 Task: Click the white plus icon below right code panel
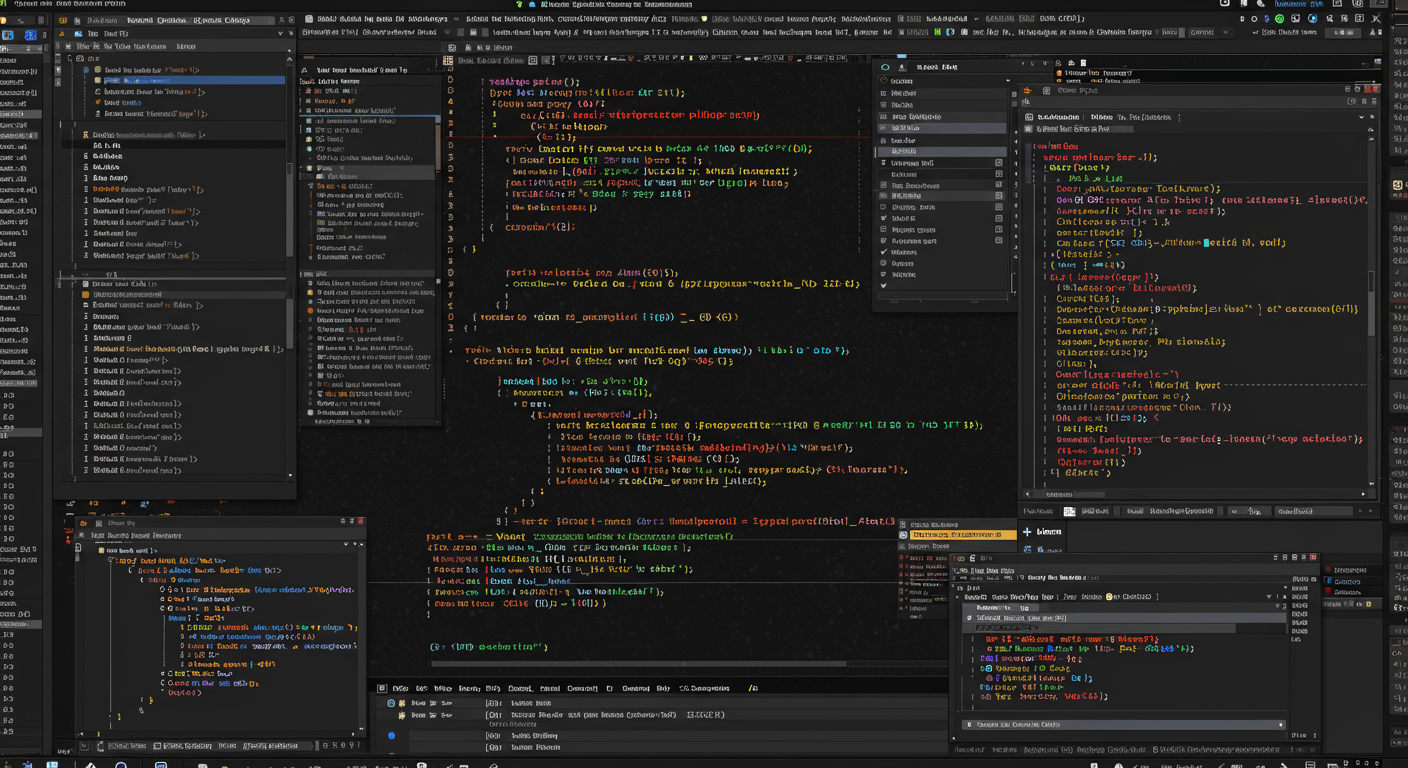click(1027, 532)
